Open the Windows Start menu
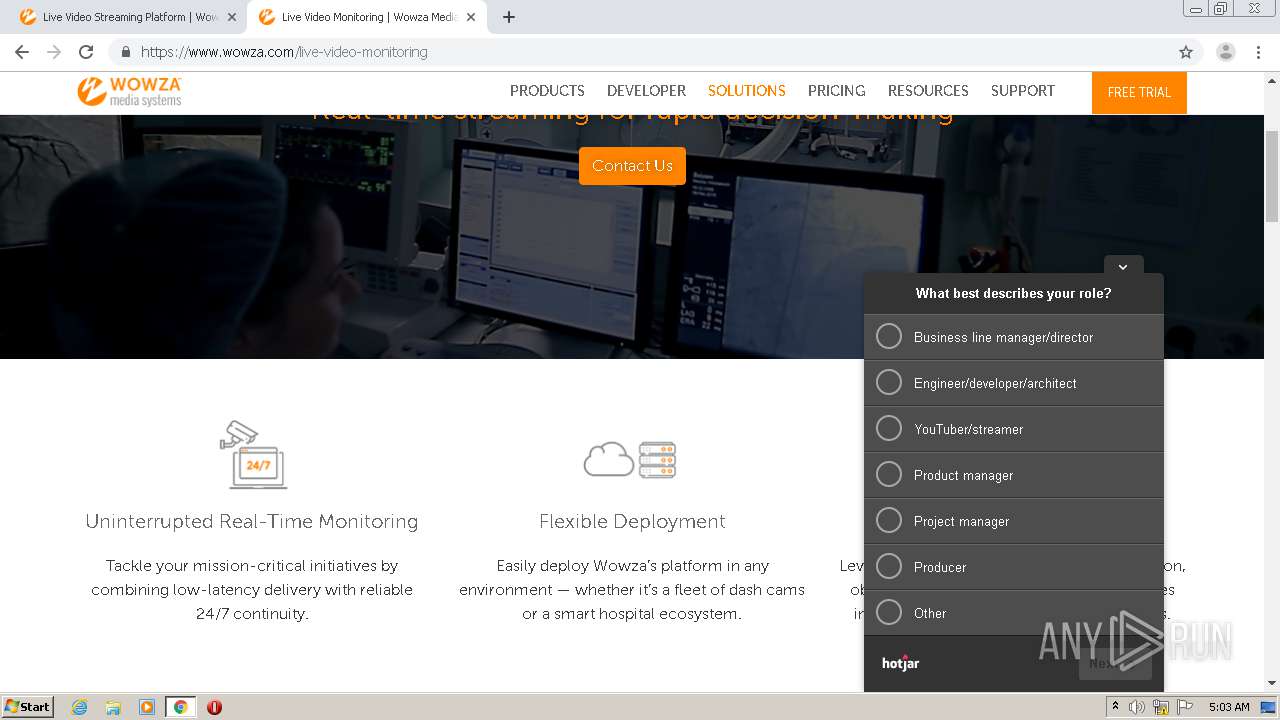The width and height of the screenshot is (1280, 720). click(x=27, y=707)
